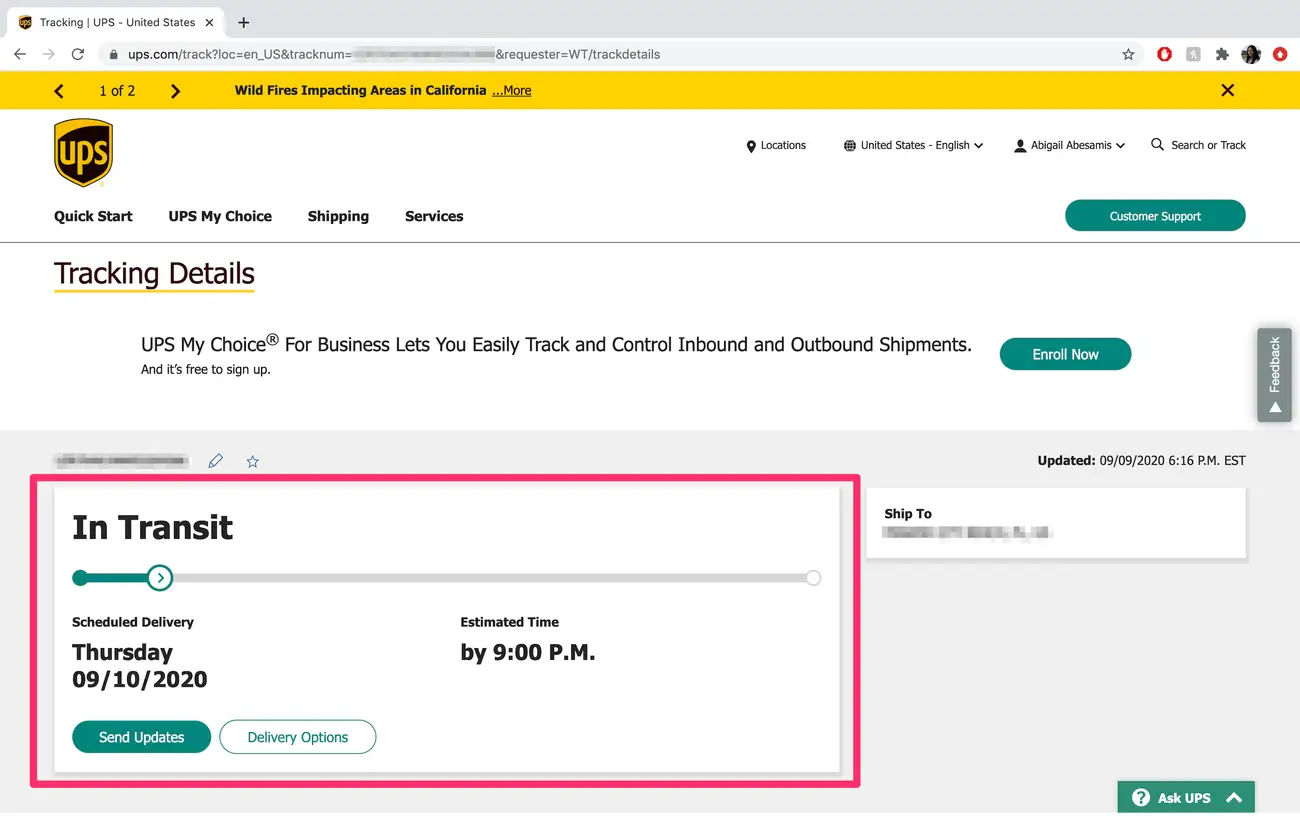Expand the United States - English language dropdown
This screenshot has width=1300, height=834.
[x=914, y=145]
